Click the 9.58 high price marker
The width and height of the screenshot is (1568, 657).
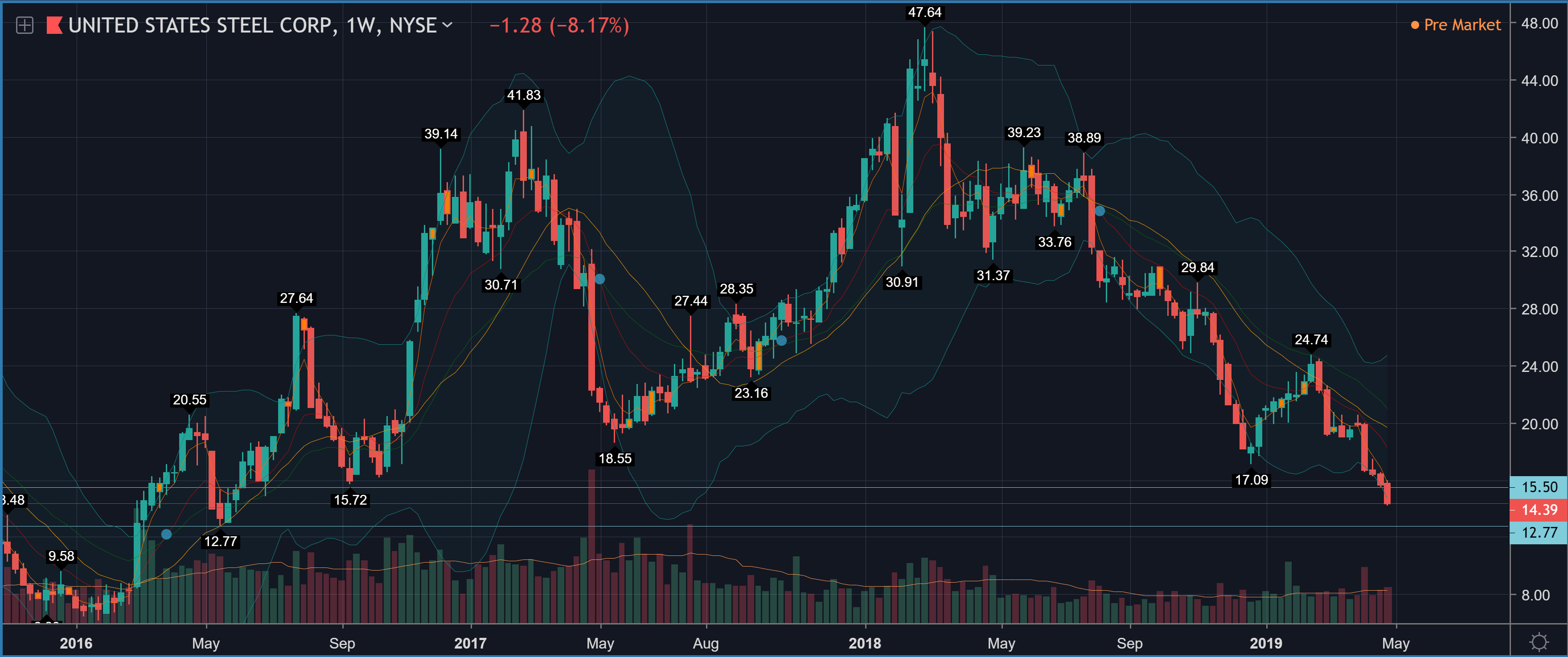coord(61,556)
